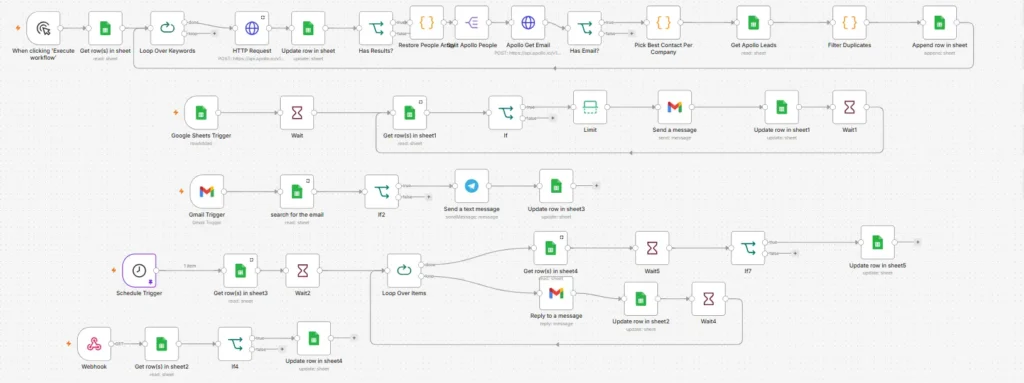The width and height of the screenshot is (1024, 383).
Task: Select the If4 node
Action: click(x=234, y=344)
